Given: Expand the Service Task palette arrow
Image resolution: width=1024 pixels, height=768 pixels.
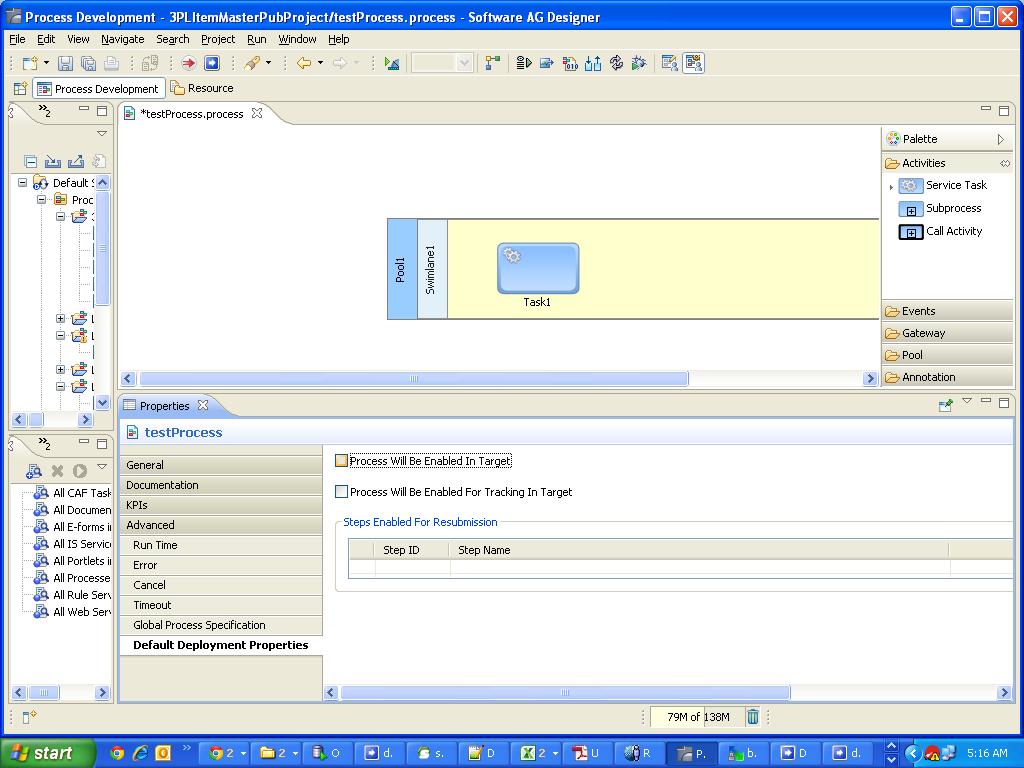Looking at the screenshot, I should 891,187.
